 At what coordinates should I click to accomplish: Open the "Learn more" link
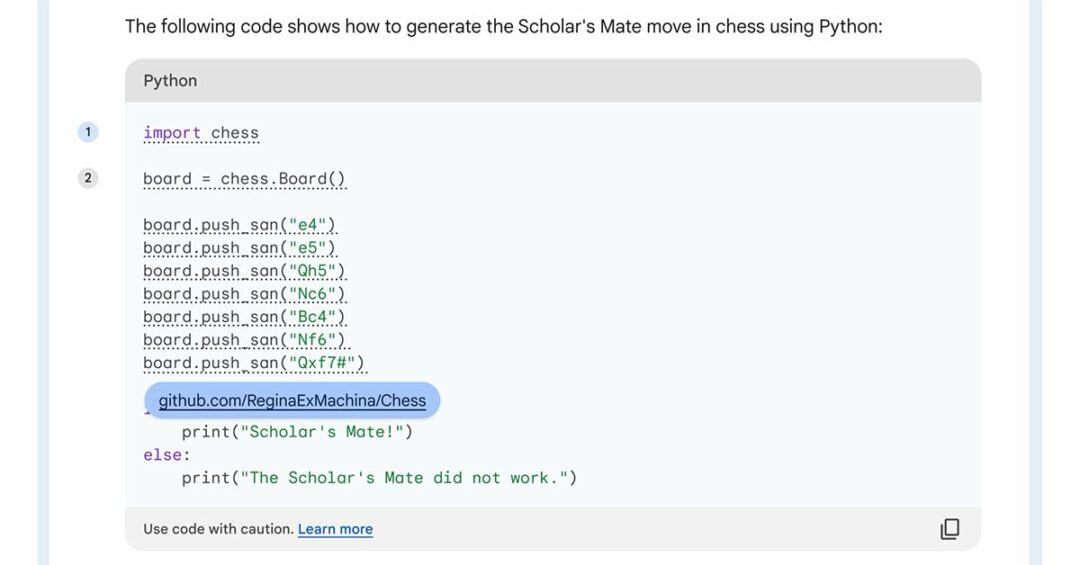coord(335,529)
